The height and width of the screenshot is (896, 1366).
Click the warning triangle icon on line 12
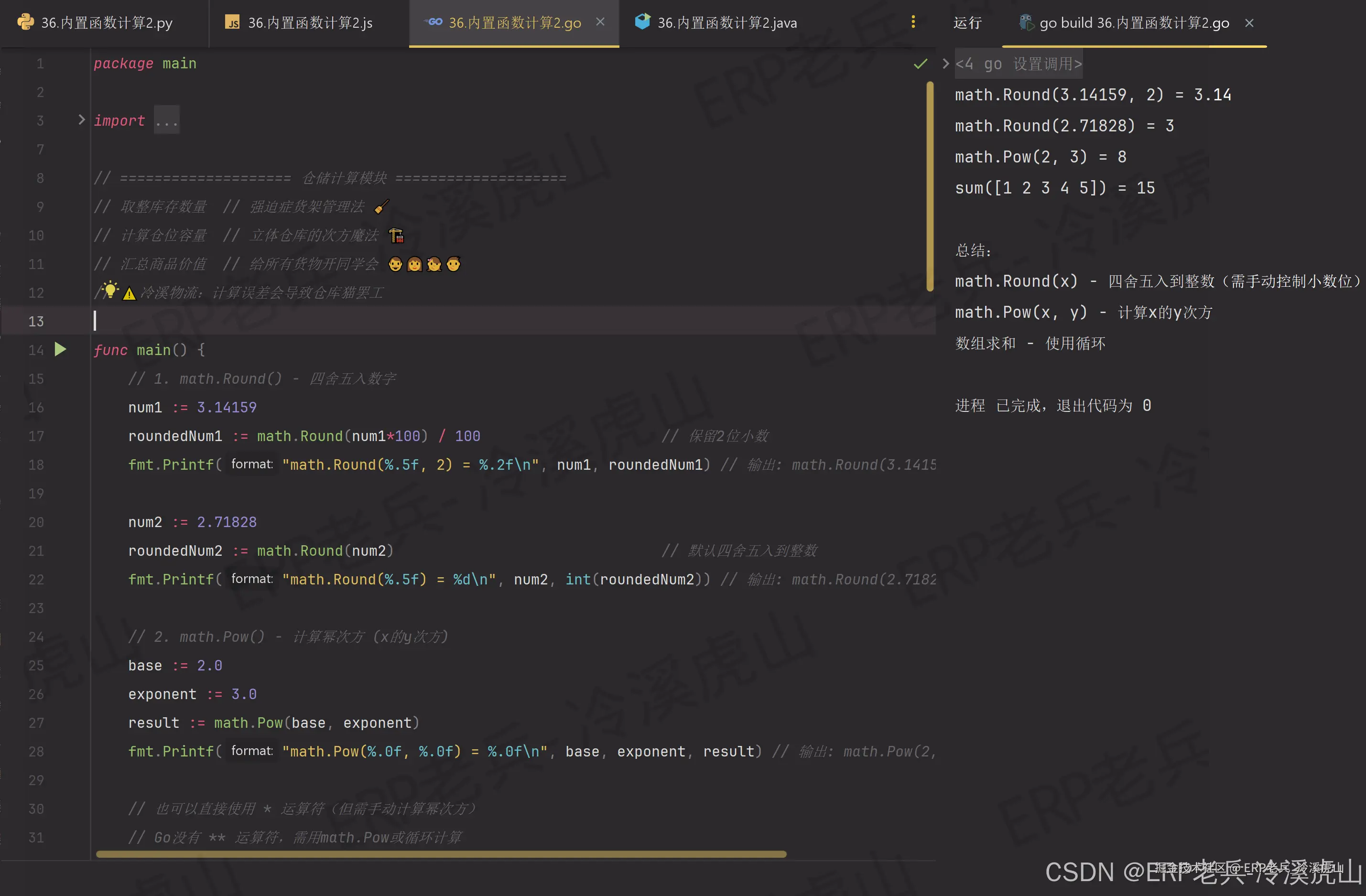[130, 294]
